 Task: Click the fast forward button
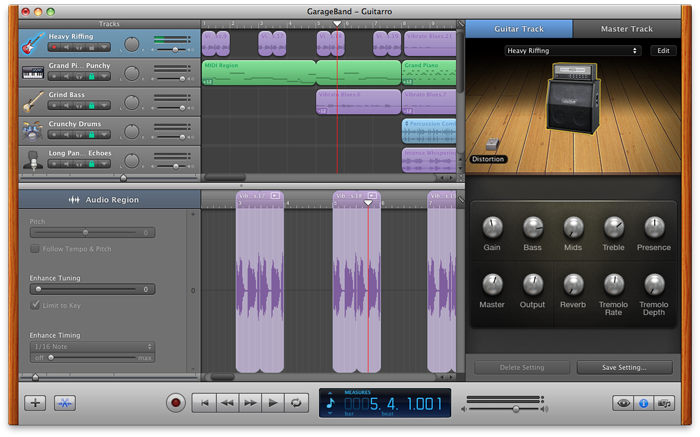250,403
